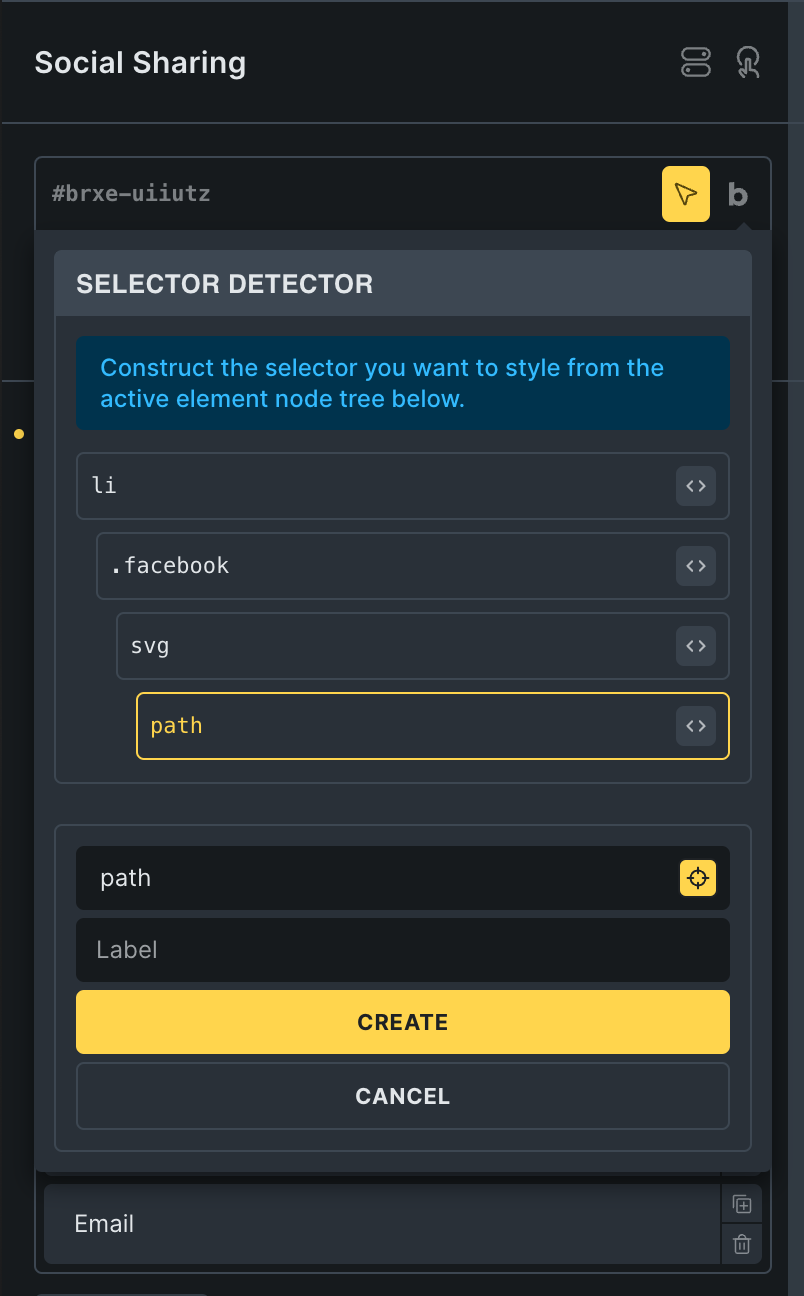Click the duplicate icon next to Email
This screenshot has width=804, height=1296.
coord(741,1204)
